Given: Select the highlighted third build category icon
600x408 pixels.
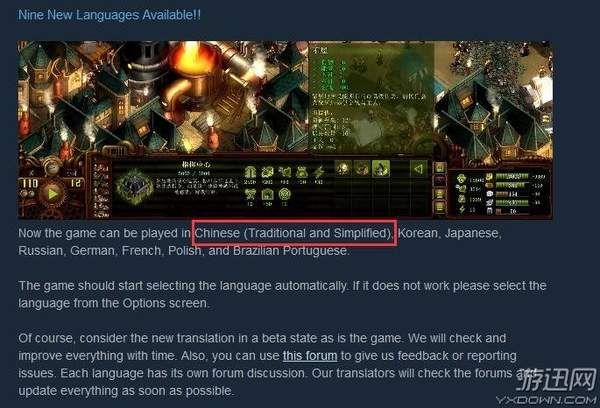Looking at the screenshot, I should coord(381,168).
